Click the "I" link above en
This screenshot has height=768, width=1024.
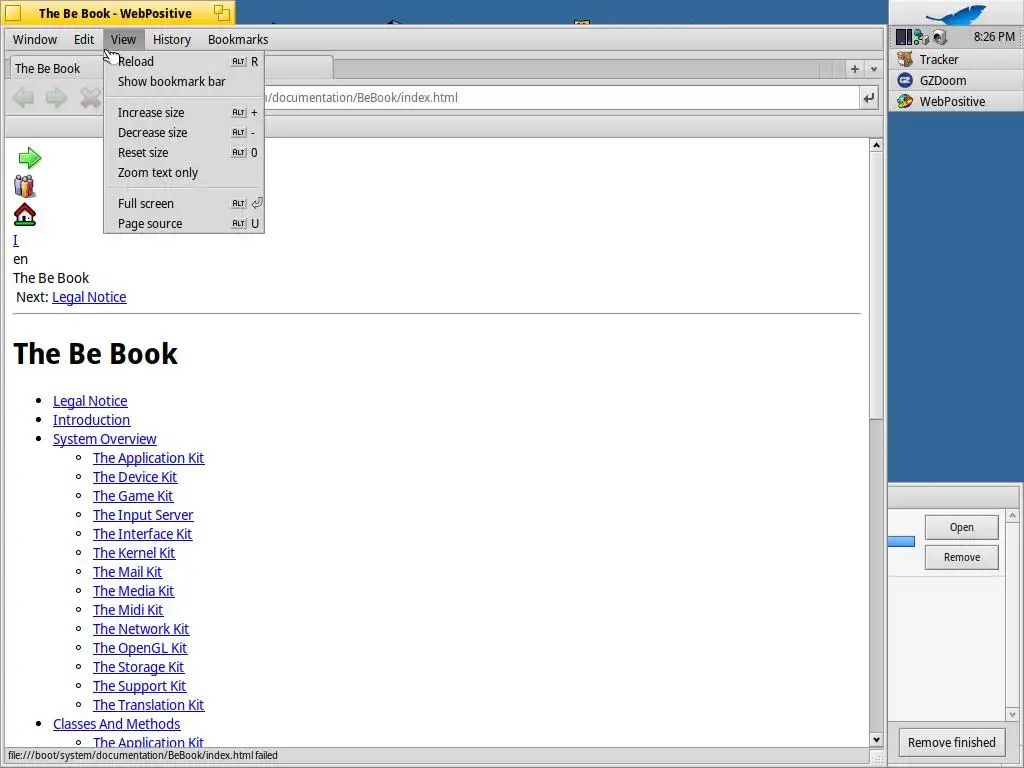click(16, 240)
